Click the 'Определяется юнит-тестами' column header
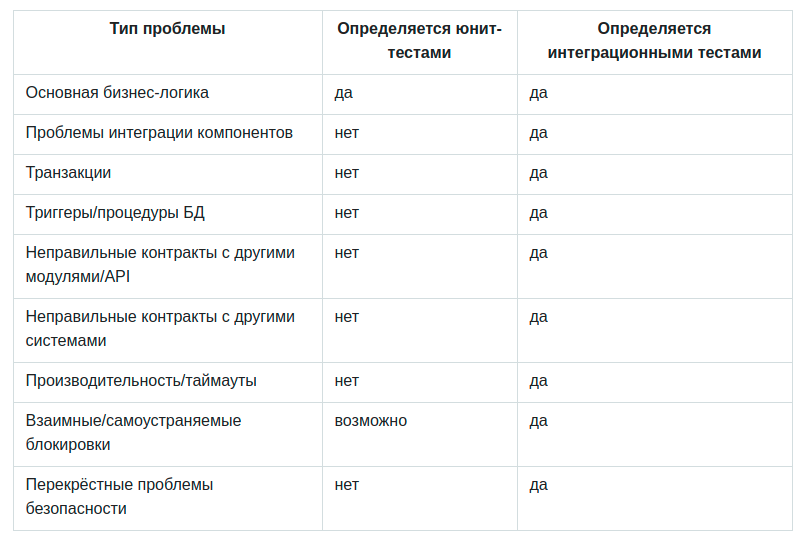This screenshot has width=798, height=540. 419,41
